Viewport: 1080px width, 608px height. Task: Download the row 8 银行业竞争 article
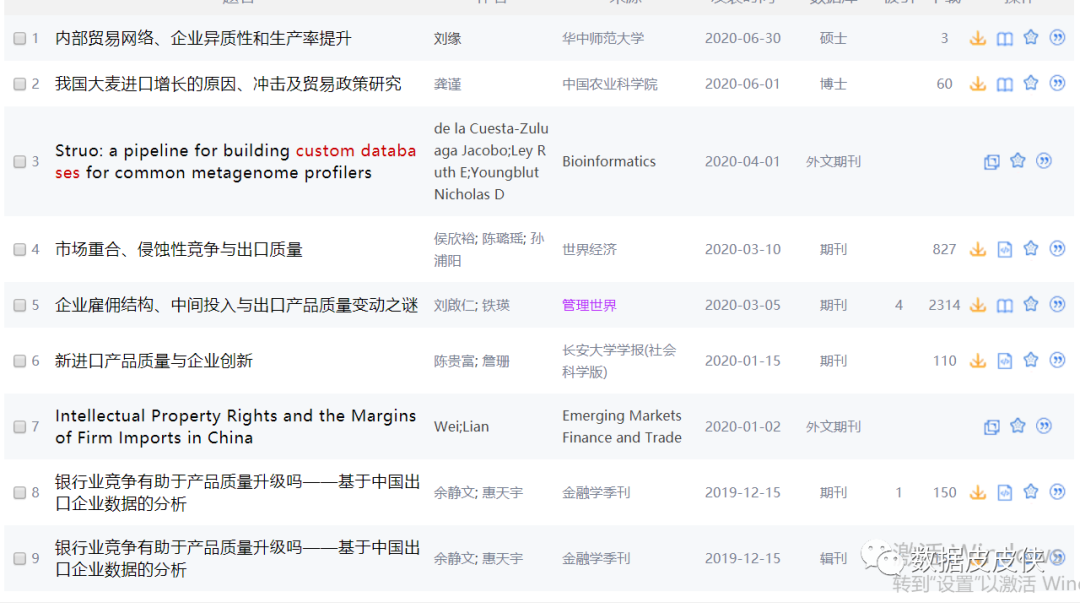click(977, 493)
